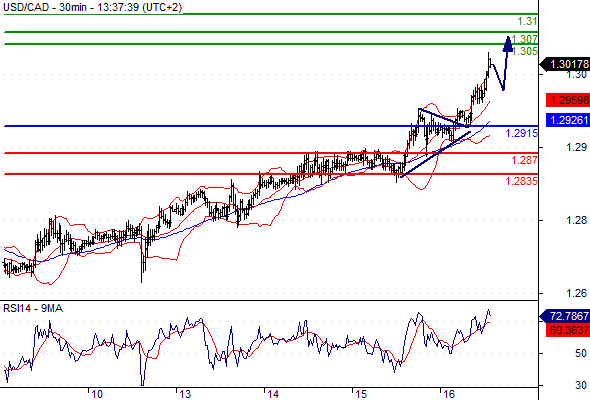Image resolution: width=590 pixels, height=400 pixels.
Task: Click the red price tag 1.29598
Action: point(568,100)
